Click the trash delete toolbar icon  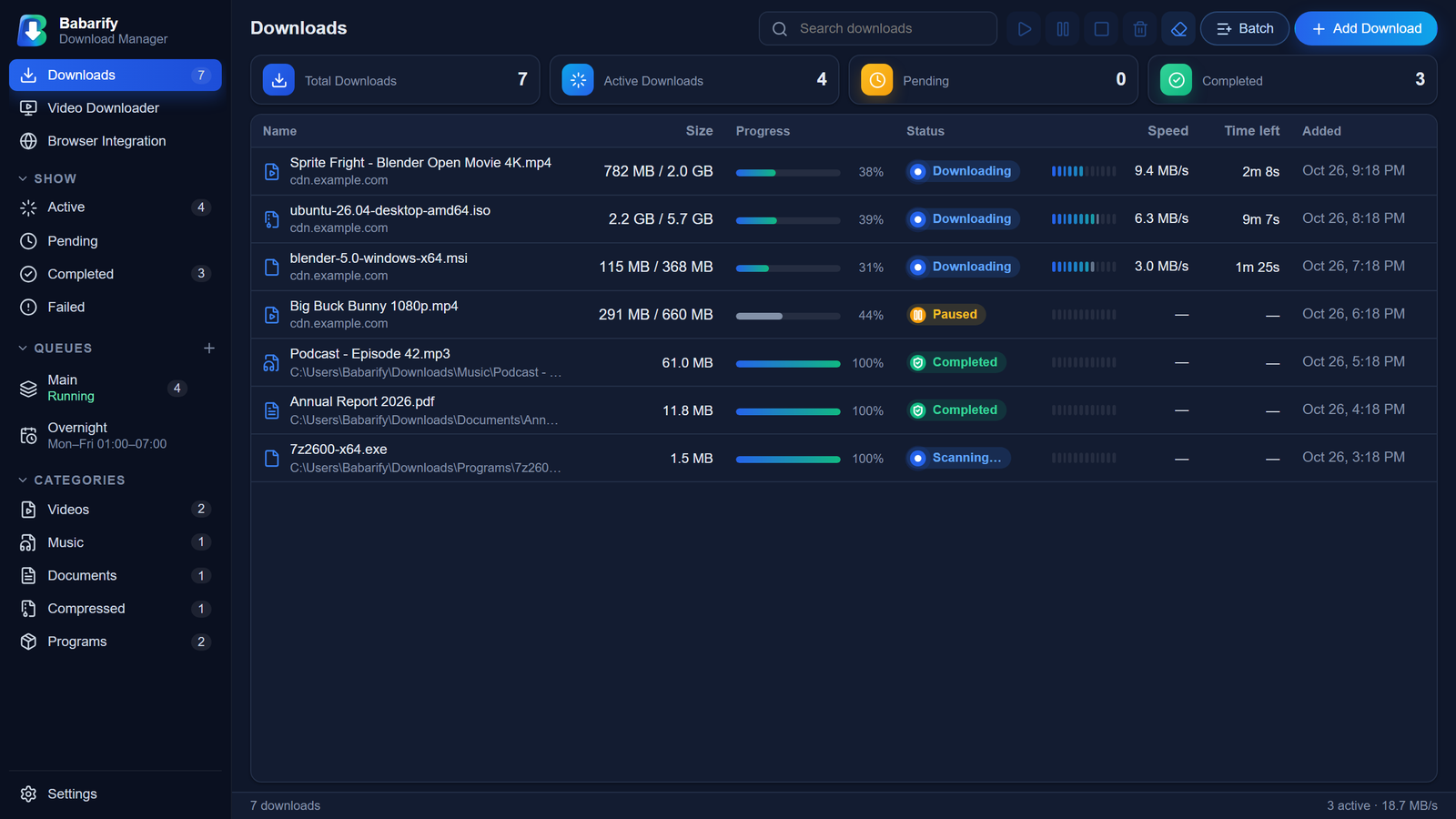point(1140,28)
